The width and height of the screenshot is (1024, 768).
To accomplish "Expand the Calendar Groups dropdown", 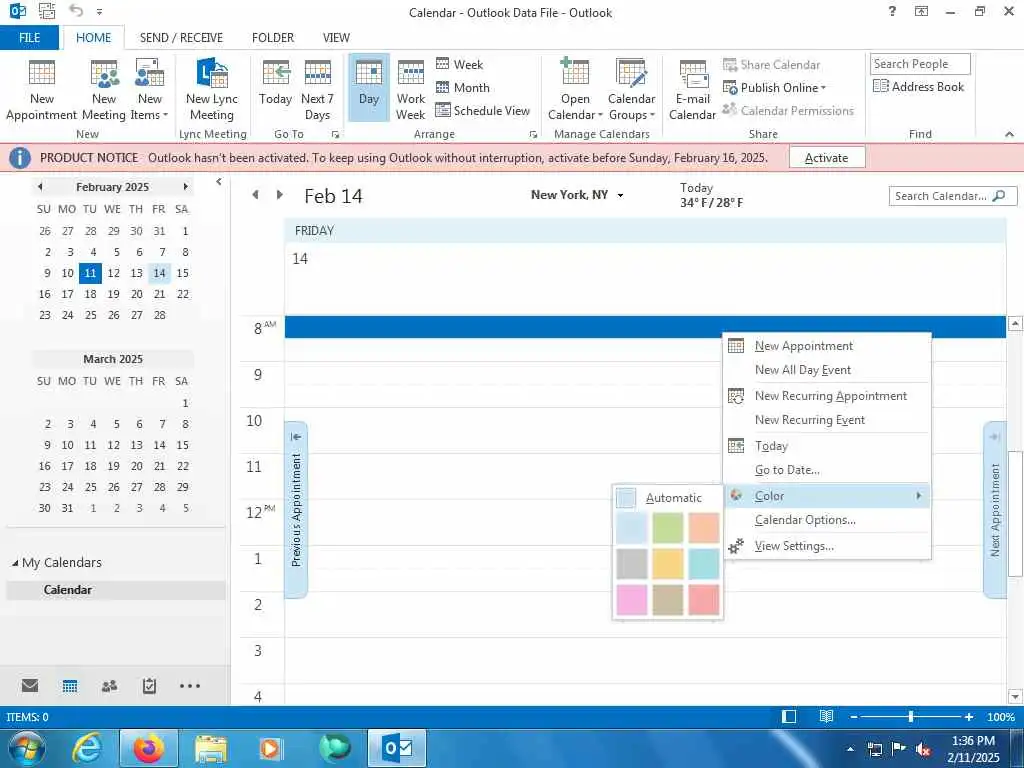I will point(632,89).
